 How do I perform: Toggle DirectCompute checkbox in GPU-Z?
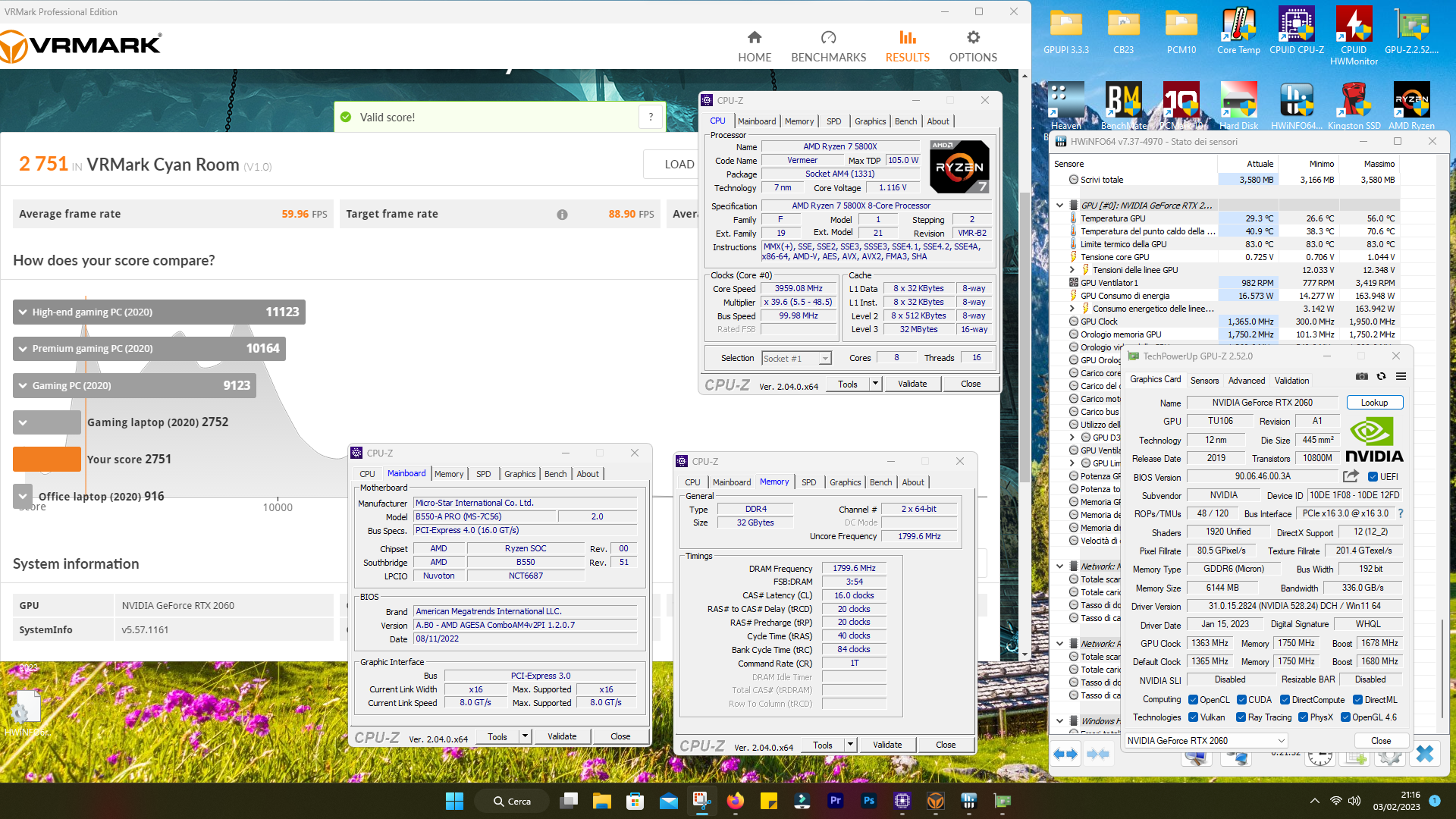tap(1285, 700)
